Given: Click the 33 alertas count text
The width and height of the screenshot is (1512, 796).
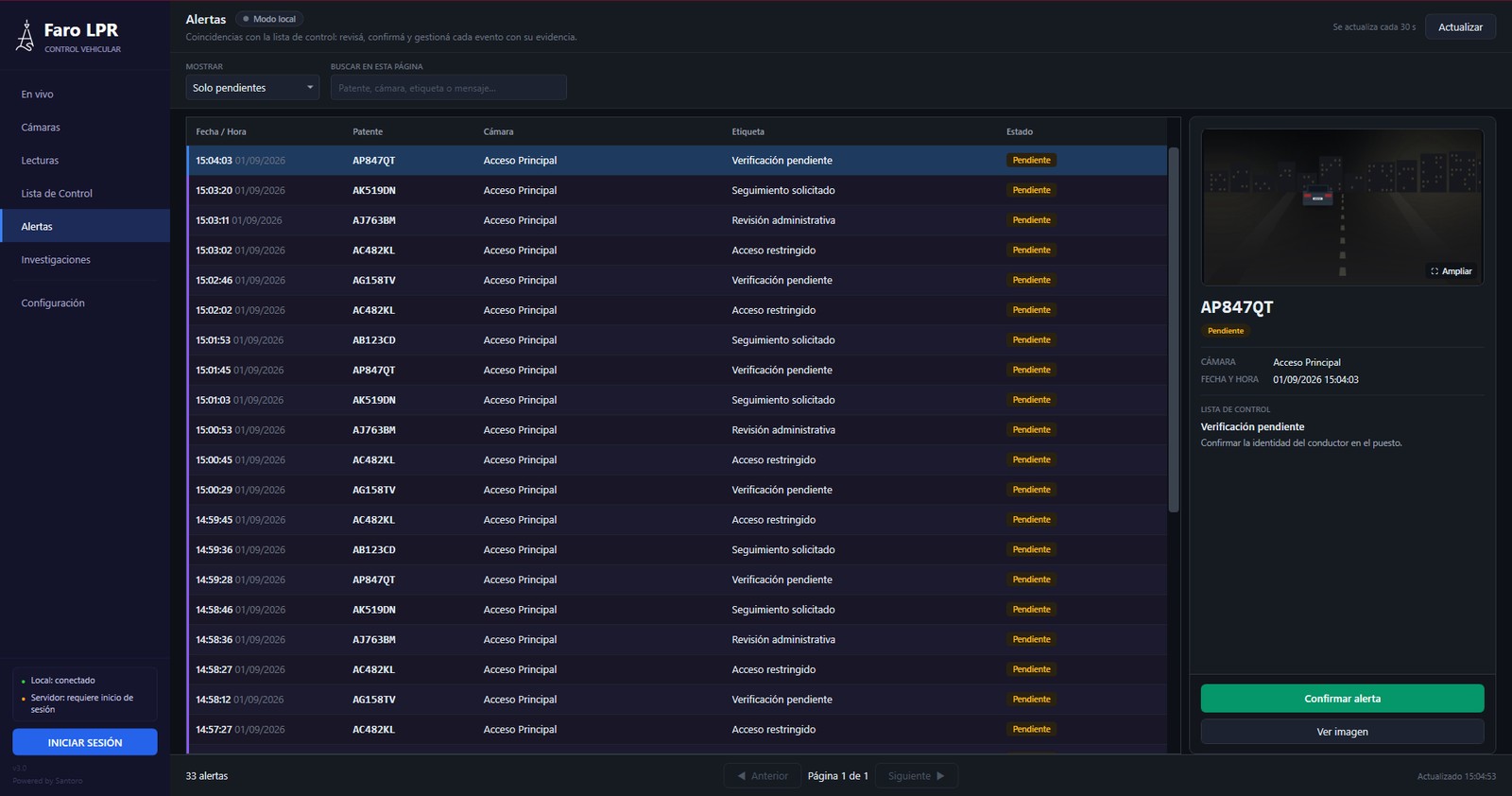Looking at the screenshot, I should (x=207, y=776).
